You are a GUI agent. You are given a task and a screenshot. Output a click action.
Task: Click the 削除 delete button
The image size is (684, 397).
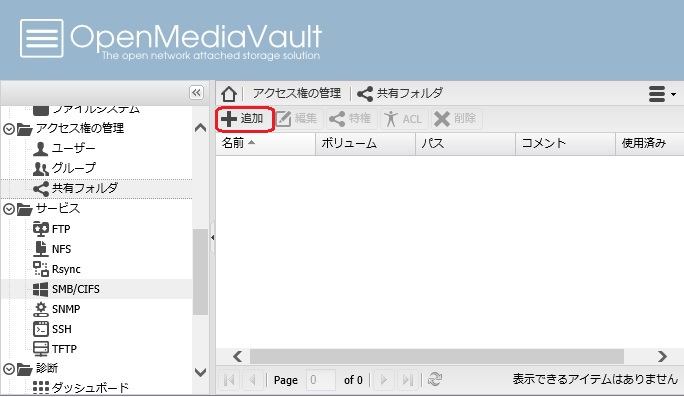coord(456,119)
